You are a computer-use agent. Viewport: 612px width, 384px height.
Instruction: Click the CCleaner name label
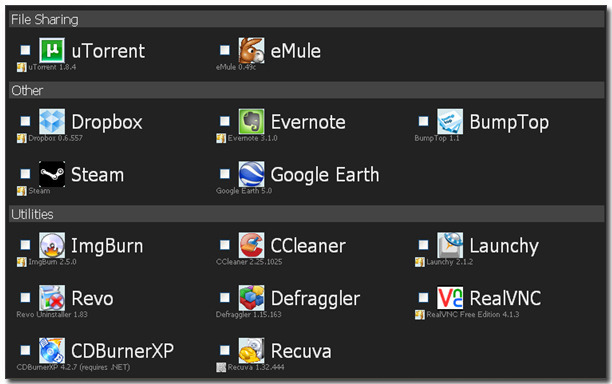308,246
